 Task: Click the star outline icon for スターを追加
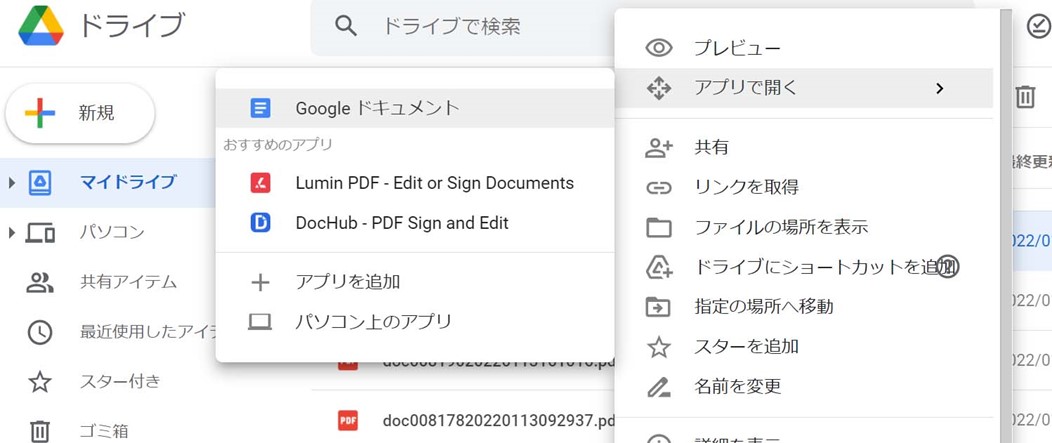click(x=659, y=347)
